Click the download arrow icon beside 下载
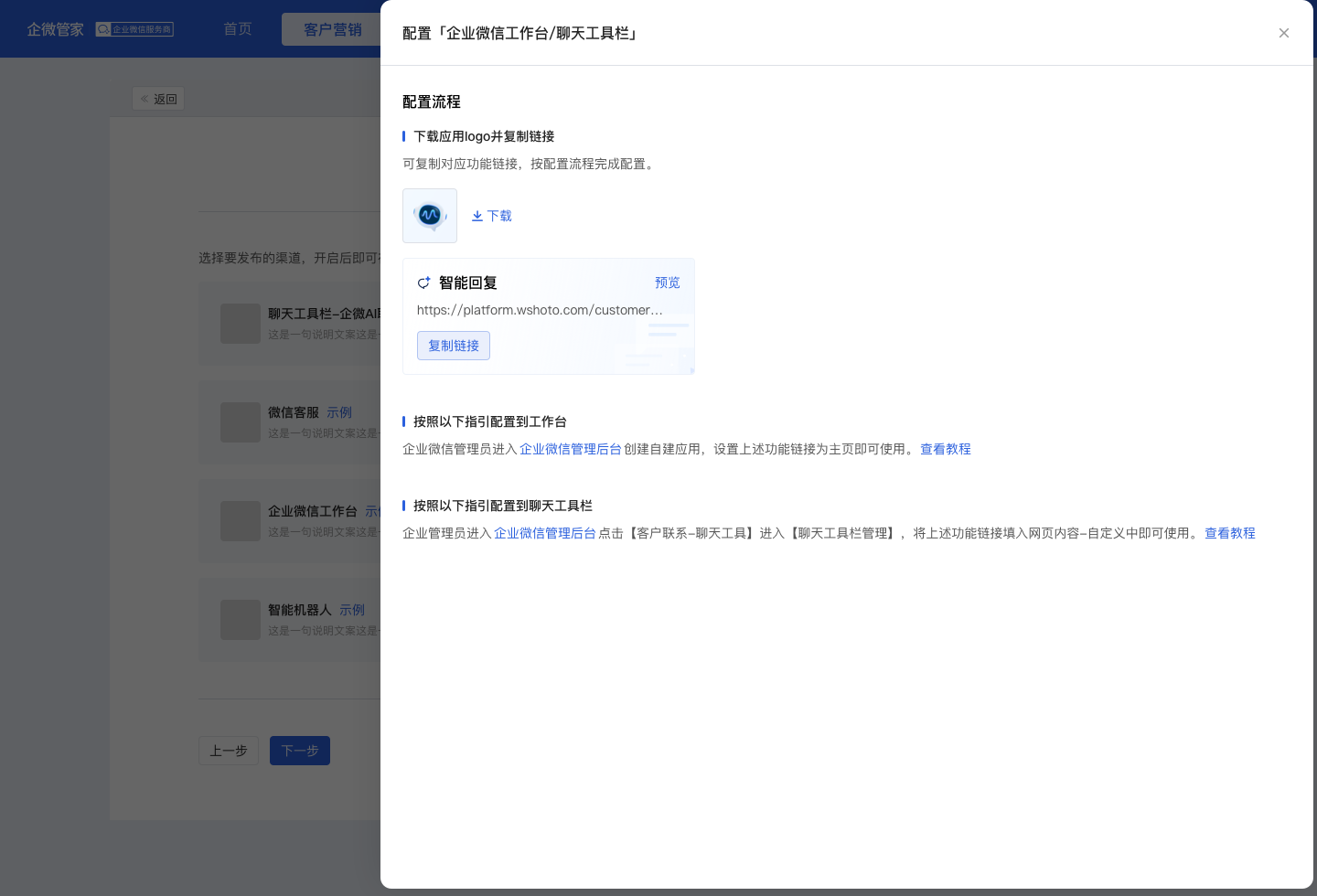1317x896 pixels. (477, 216)
